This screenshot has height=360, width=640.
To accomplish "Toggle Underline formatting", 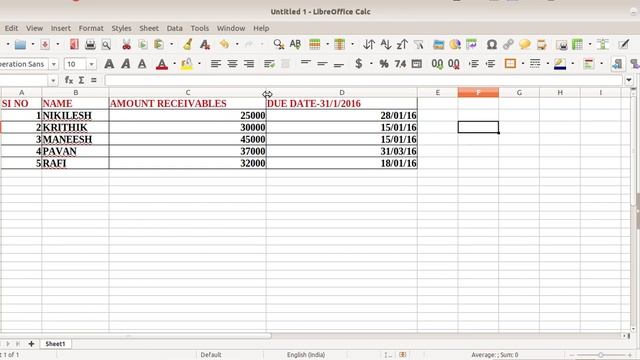I will [142, 64].
